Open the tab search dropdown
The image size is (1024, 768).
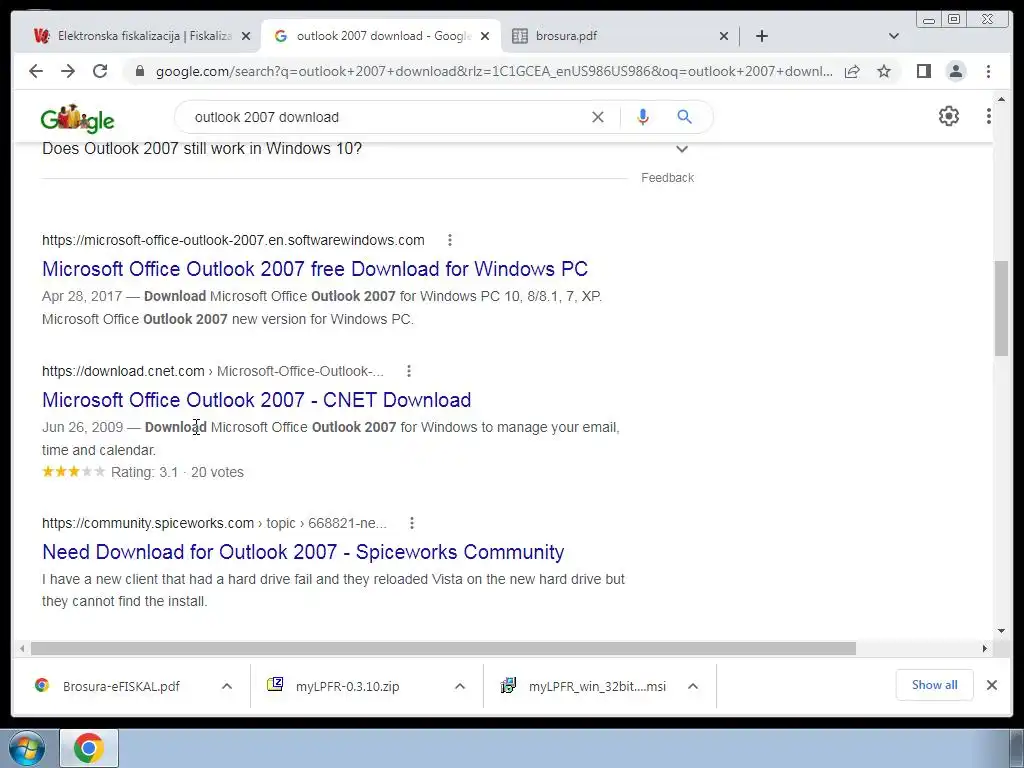click(894, 36)
